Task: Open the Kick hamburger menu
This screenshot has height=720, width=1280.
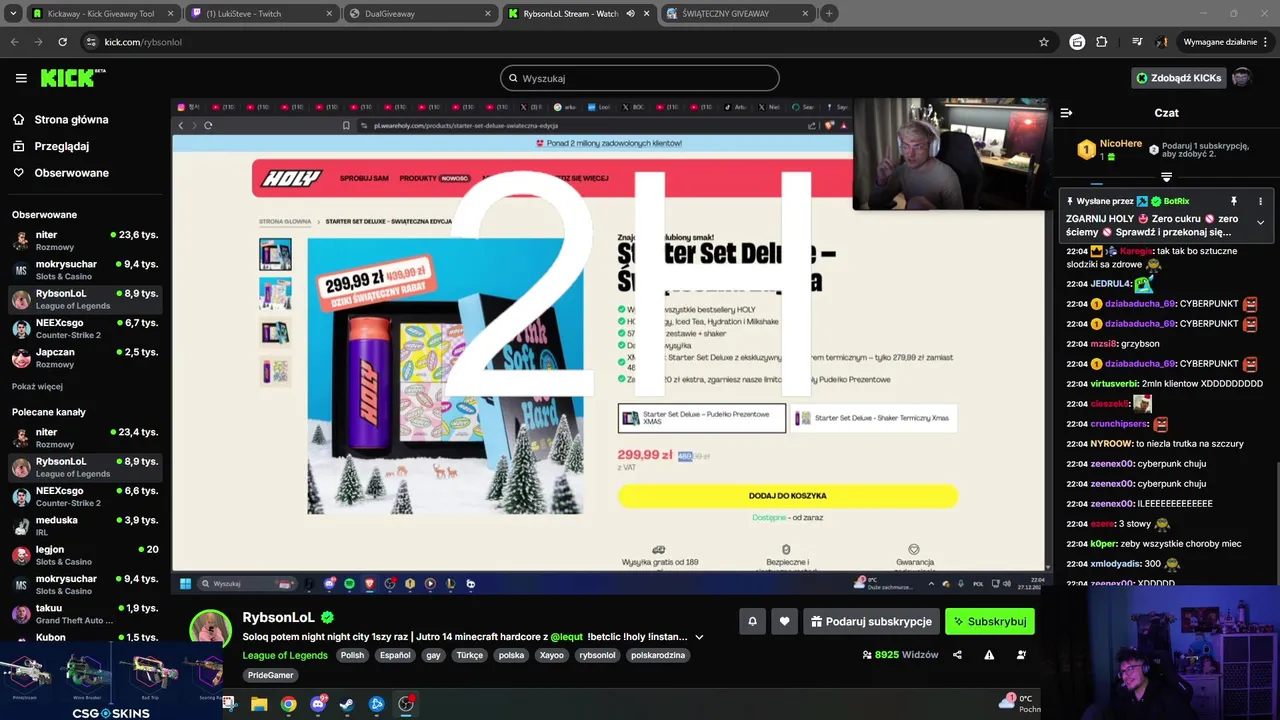Action: 21,78
